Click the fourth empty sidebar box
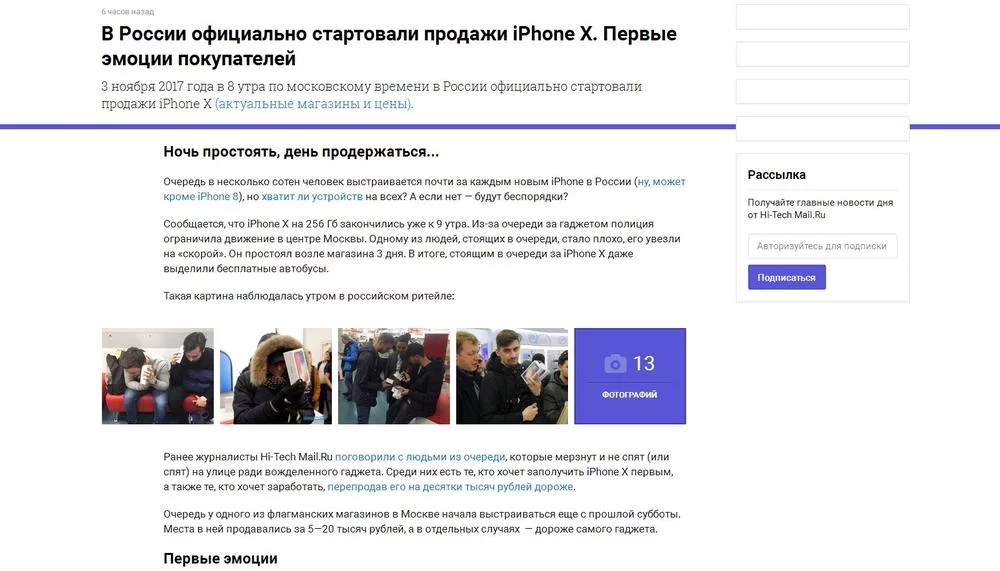The height and width of the screenshot is (571, 1000). point(823,128)
